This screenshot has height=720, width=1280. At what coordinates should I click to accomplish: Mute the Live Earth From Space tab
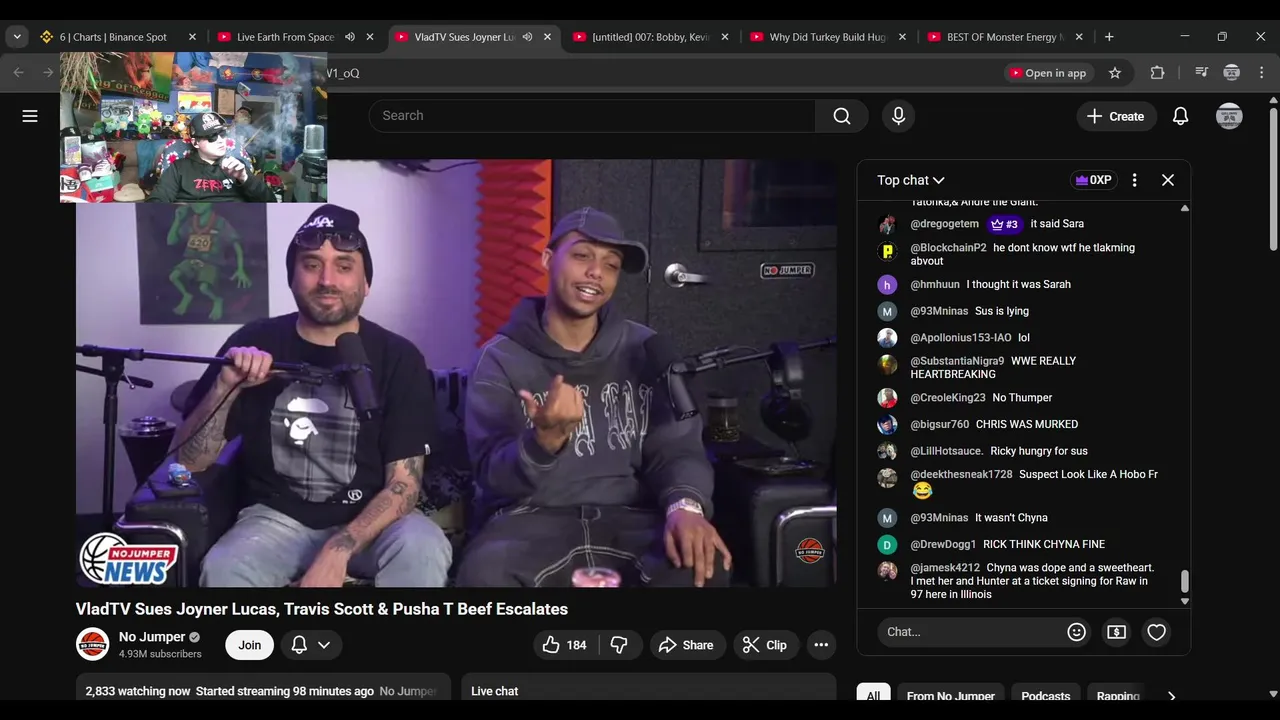pos(350,37)
